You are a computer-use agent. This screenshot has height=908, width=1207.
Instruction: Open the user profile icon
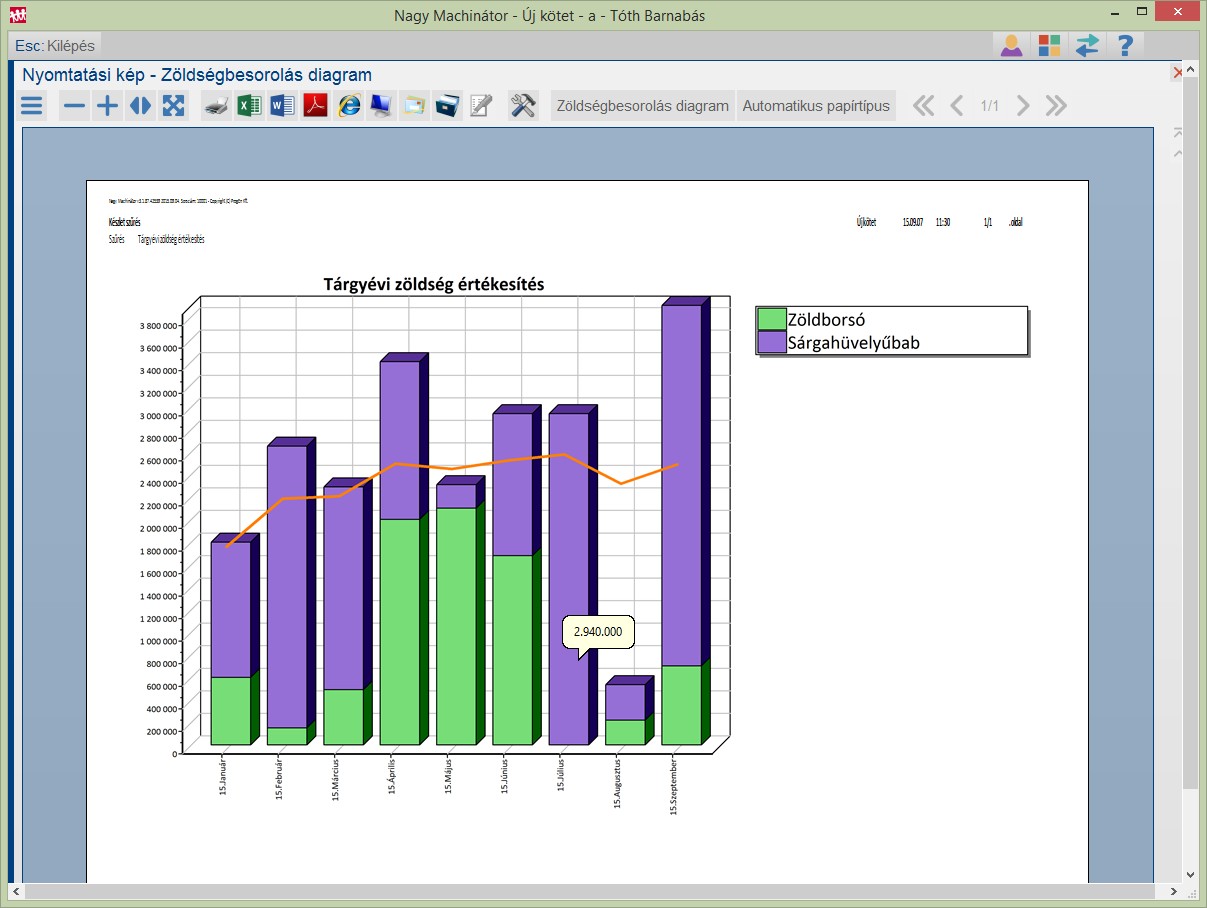coord(1011,46)
